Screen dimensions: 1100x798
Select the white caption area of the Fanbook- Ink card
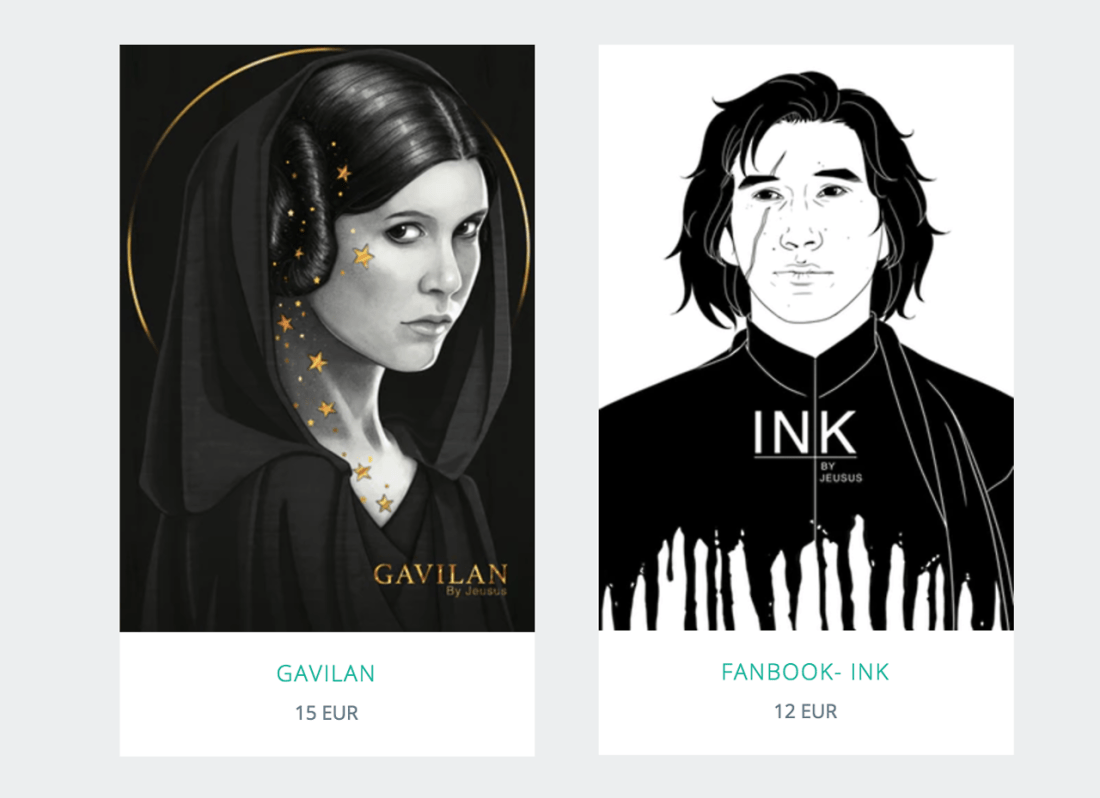[806, 692]
